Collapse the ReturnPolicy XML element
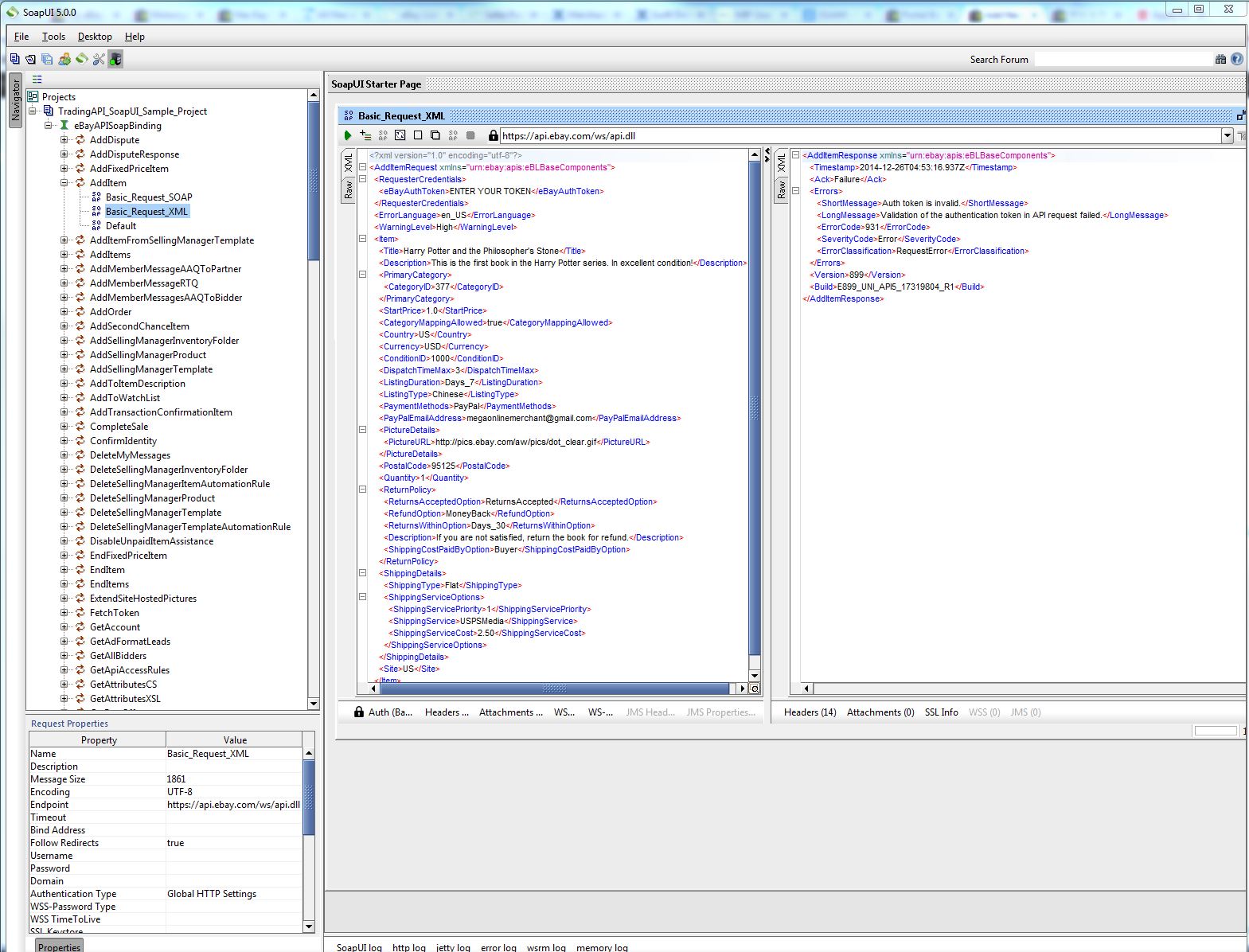Viewport: 1249px width, 952px height. point(362,490)
